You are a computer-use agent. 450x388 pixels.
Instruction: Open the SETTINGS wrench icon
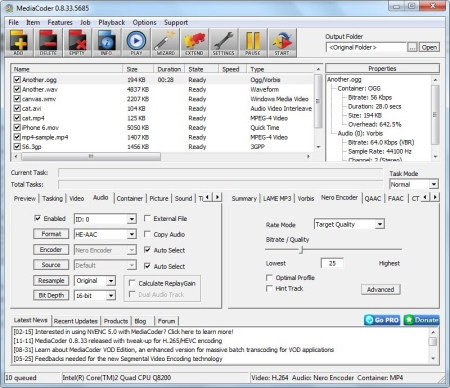(224, 42)
